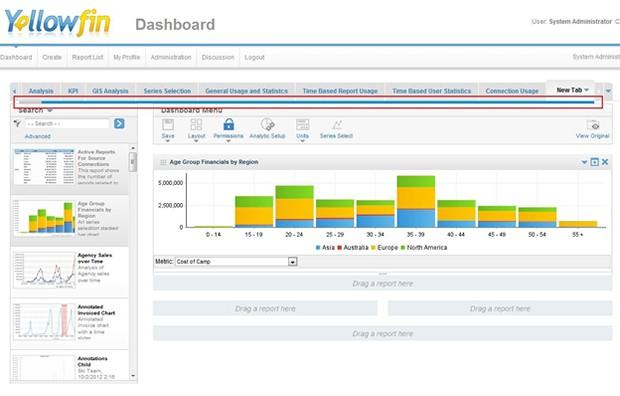Open the KPI tab
Screen dimensions: 620x396
coord(73,91)
